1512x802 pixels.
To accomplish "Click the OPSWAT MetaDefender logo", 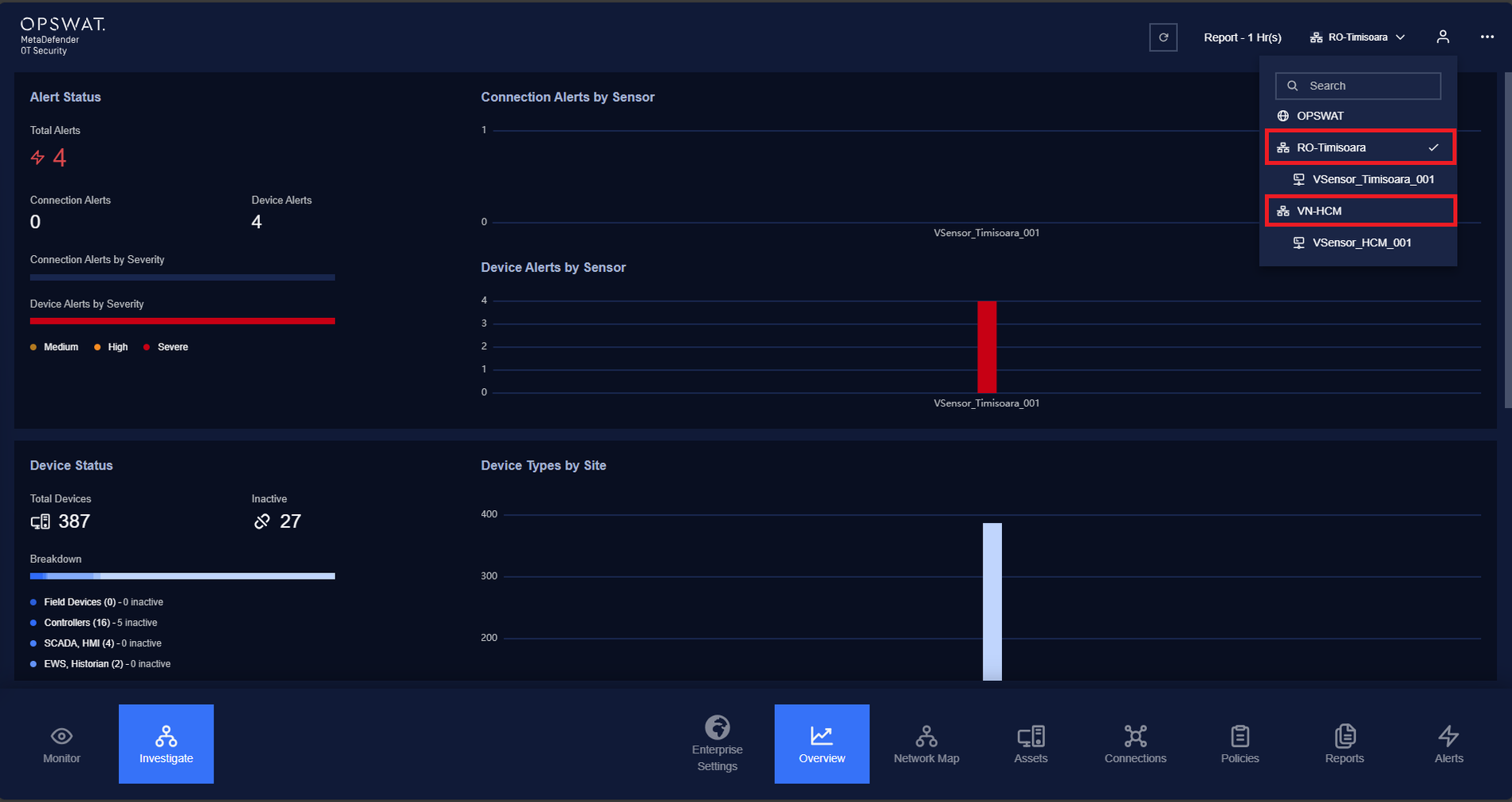I will point(62,36).
